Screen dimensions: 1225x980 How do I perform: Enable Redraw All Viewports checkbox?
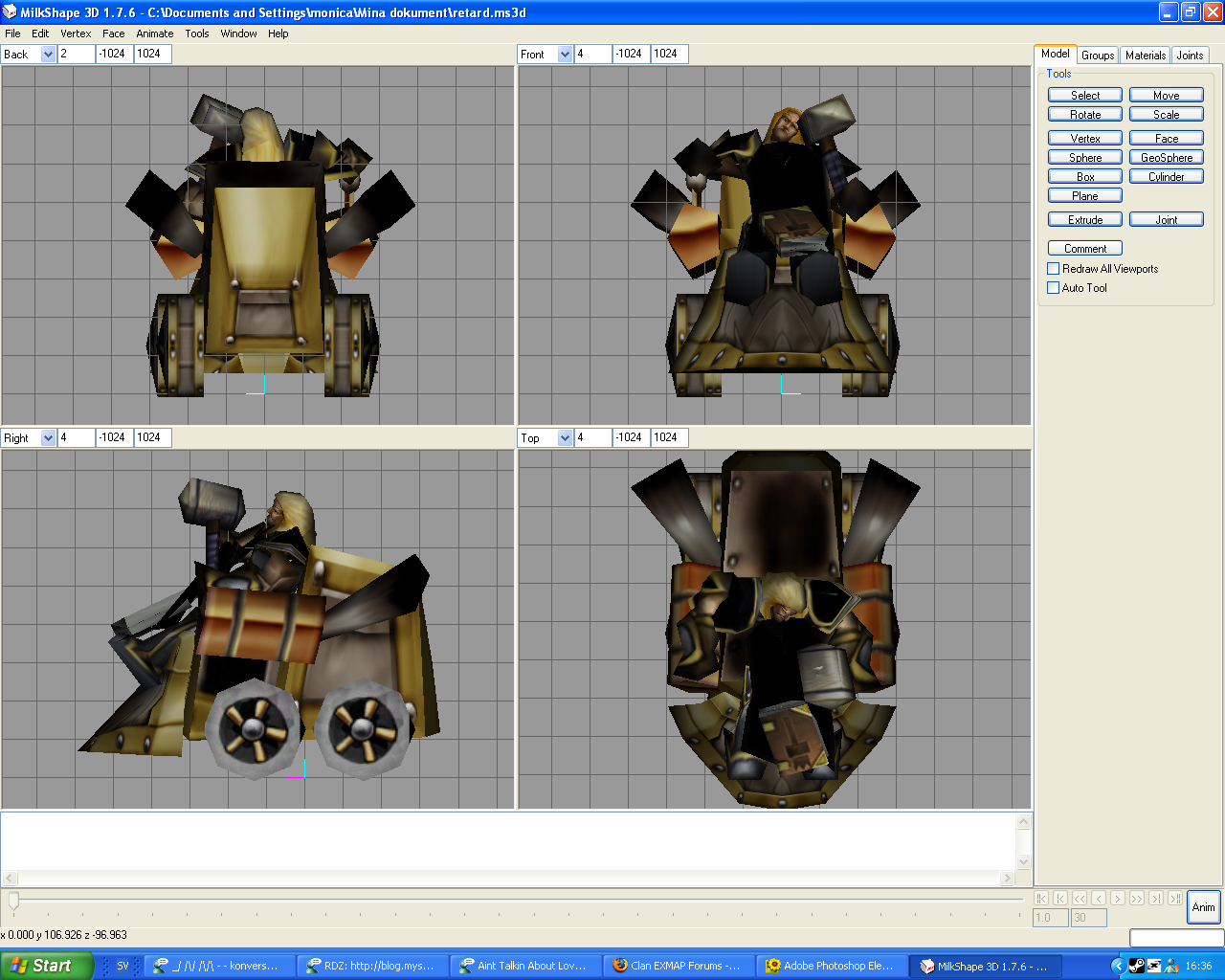1054,269
